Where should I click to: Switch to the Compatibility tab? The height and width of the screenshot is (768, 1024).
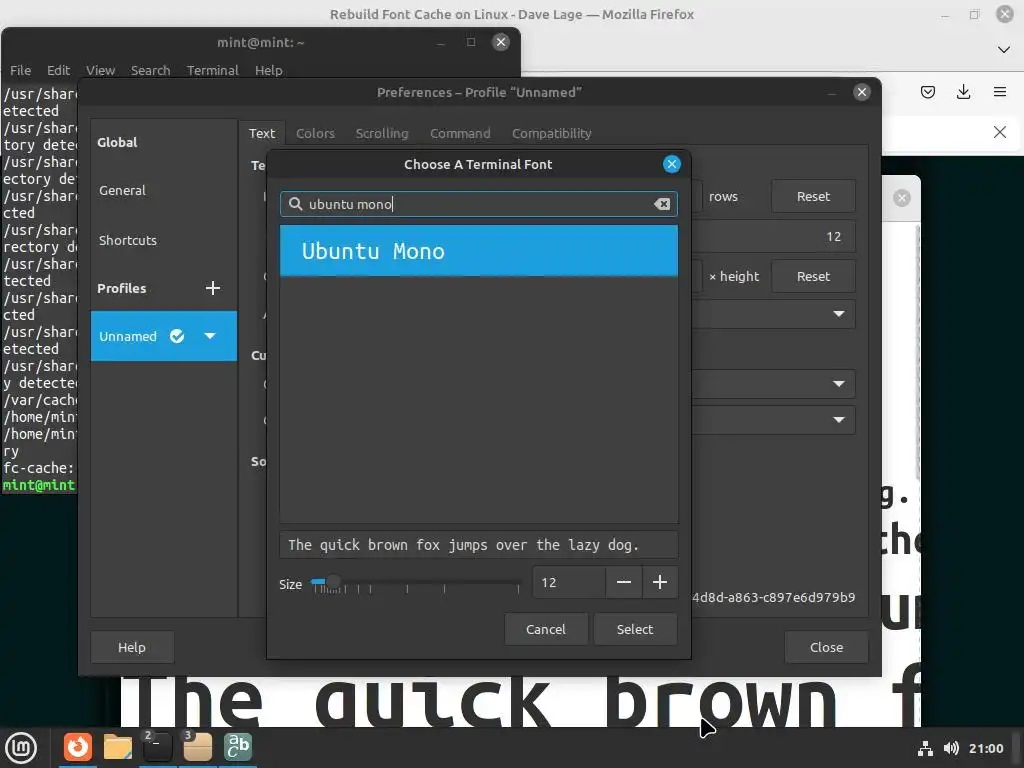(x=552, y=133)
